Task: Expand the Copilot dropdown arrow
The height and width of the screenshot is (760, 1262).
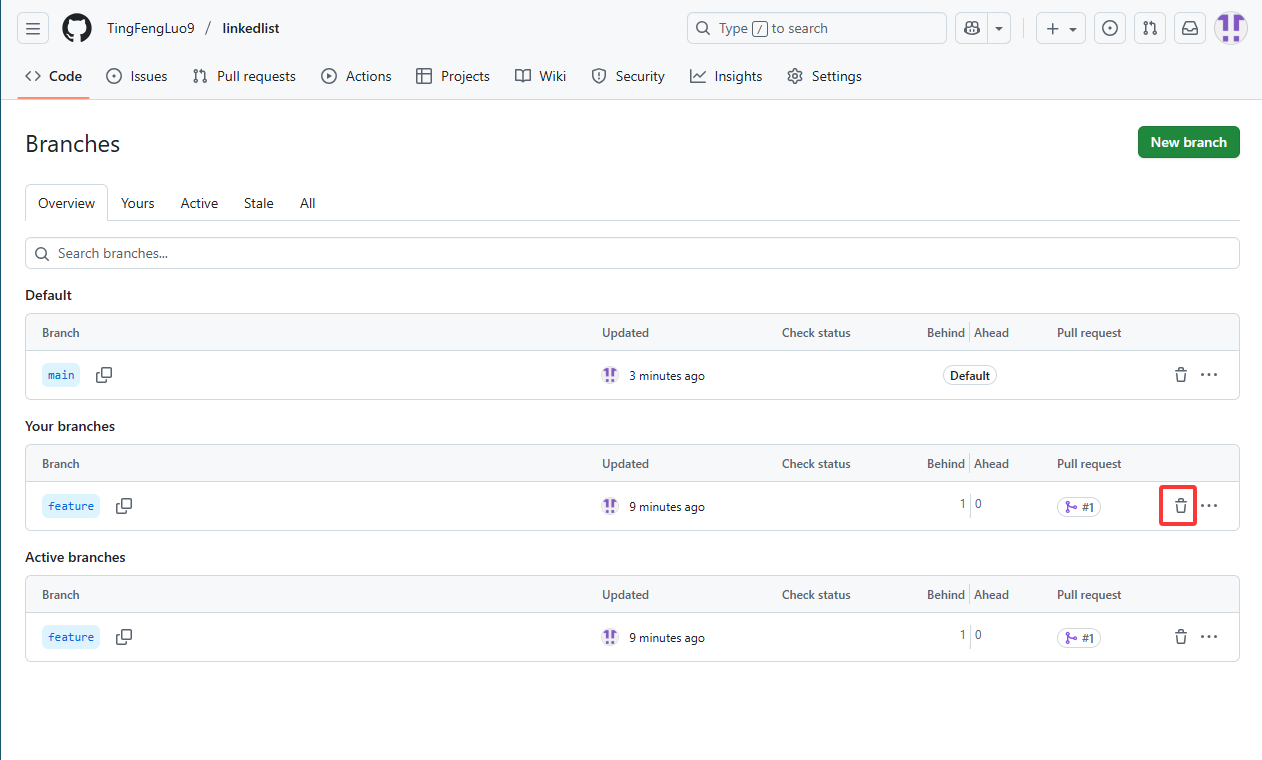Action: (999, 29)
